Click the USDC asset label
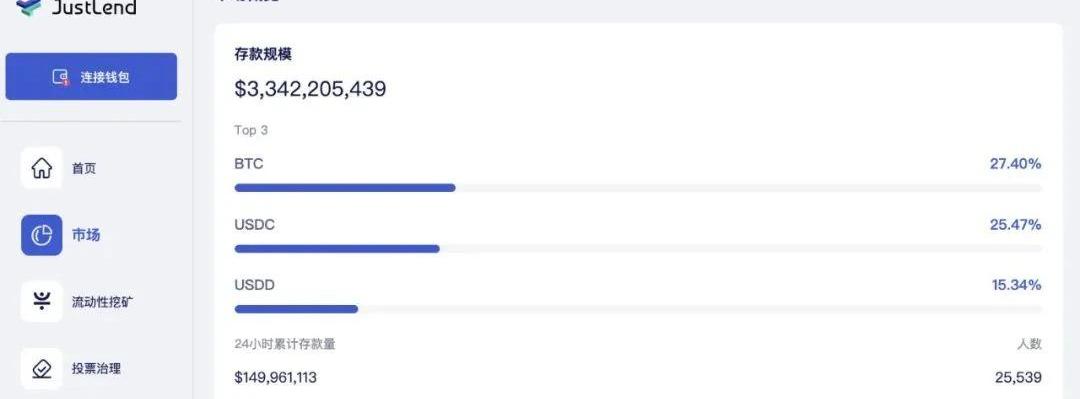 coord(254,225)
